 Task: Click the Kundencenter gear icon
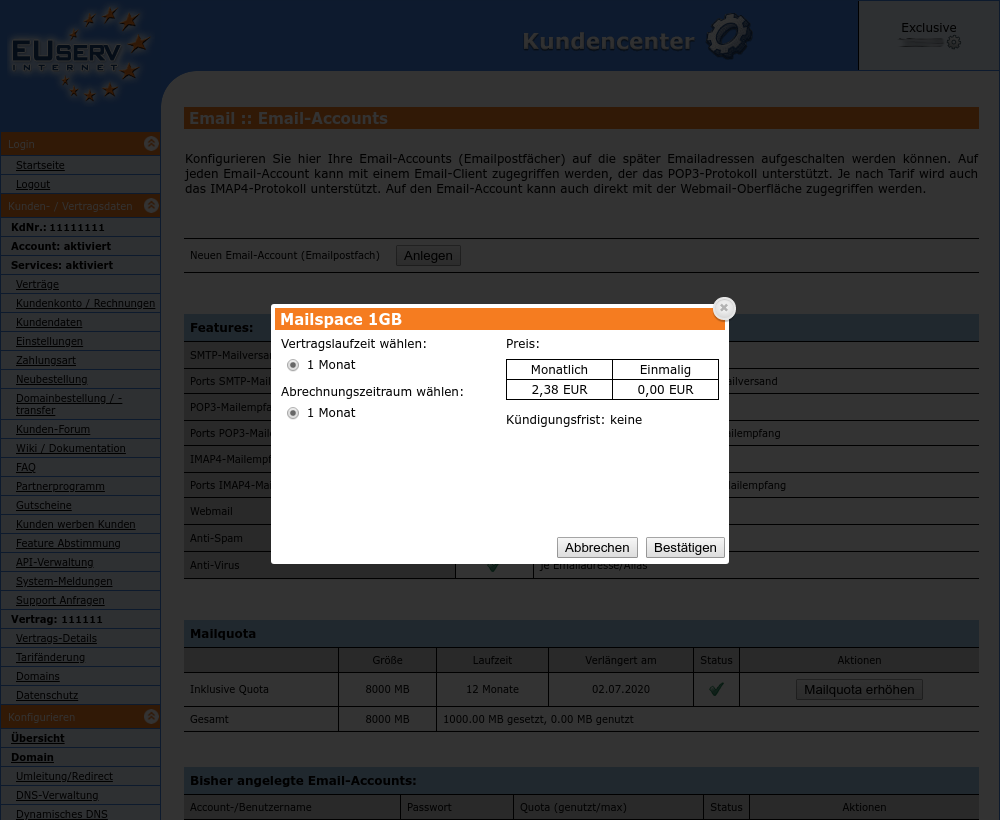pos(729,36)
